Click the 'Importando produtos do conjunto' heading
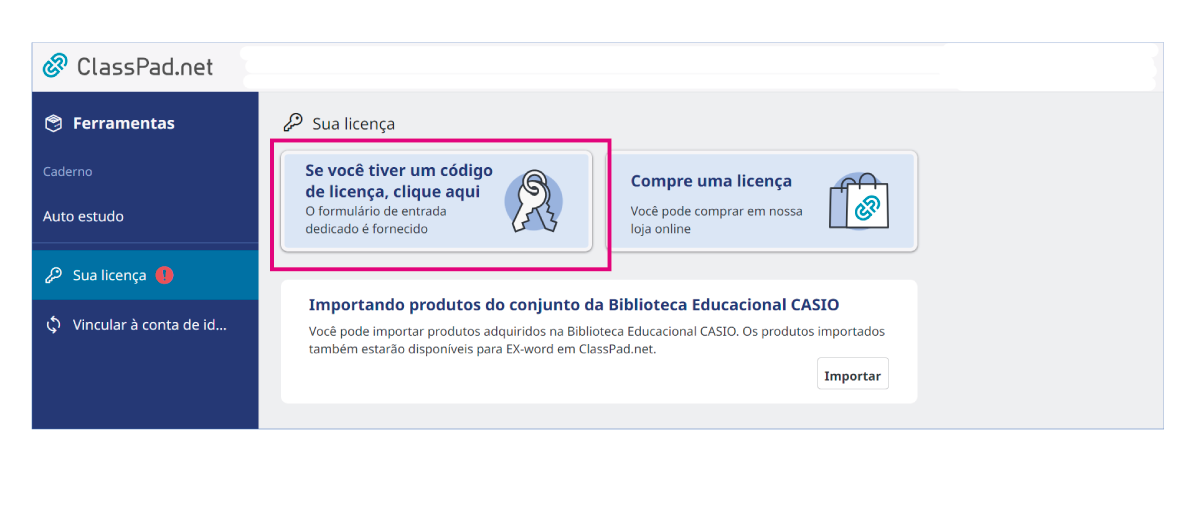 pos(574,305)
